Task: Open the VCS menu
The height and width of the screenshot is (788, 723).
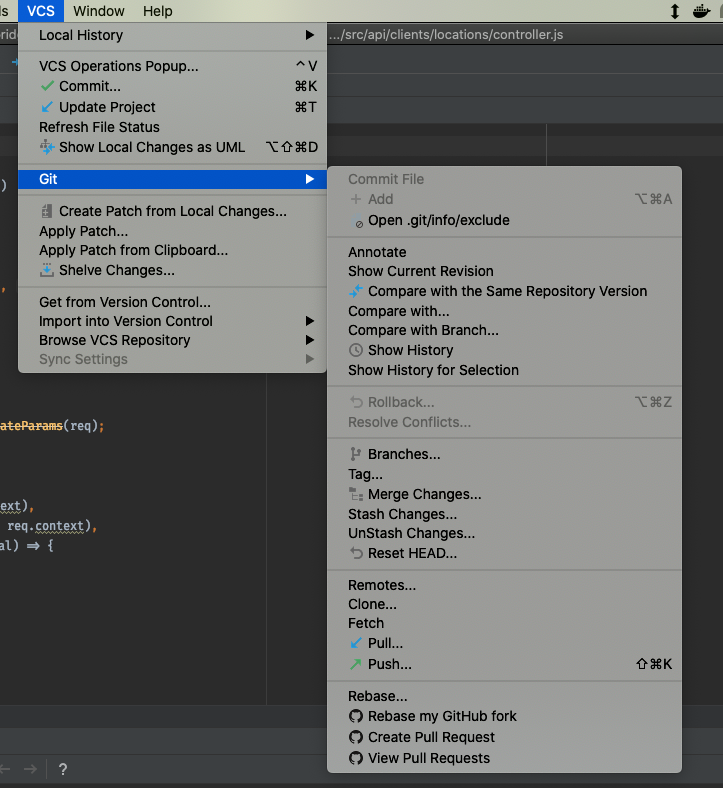Action: coord(41,11)
